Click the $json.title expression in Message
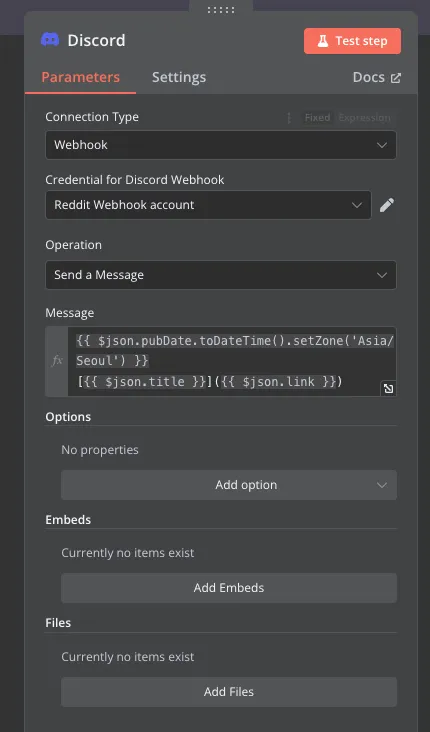 145,382
